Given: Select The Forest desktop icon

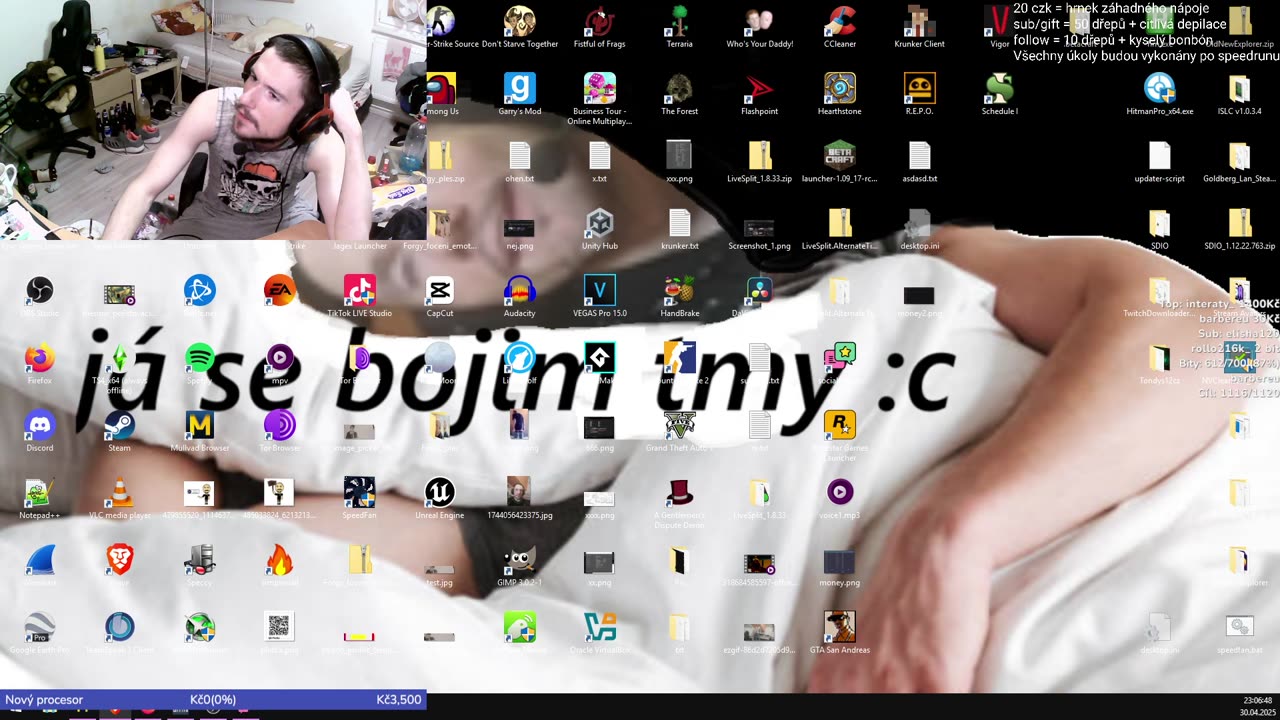Looking at the screenshot, I should tap(680, 93).
